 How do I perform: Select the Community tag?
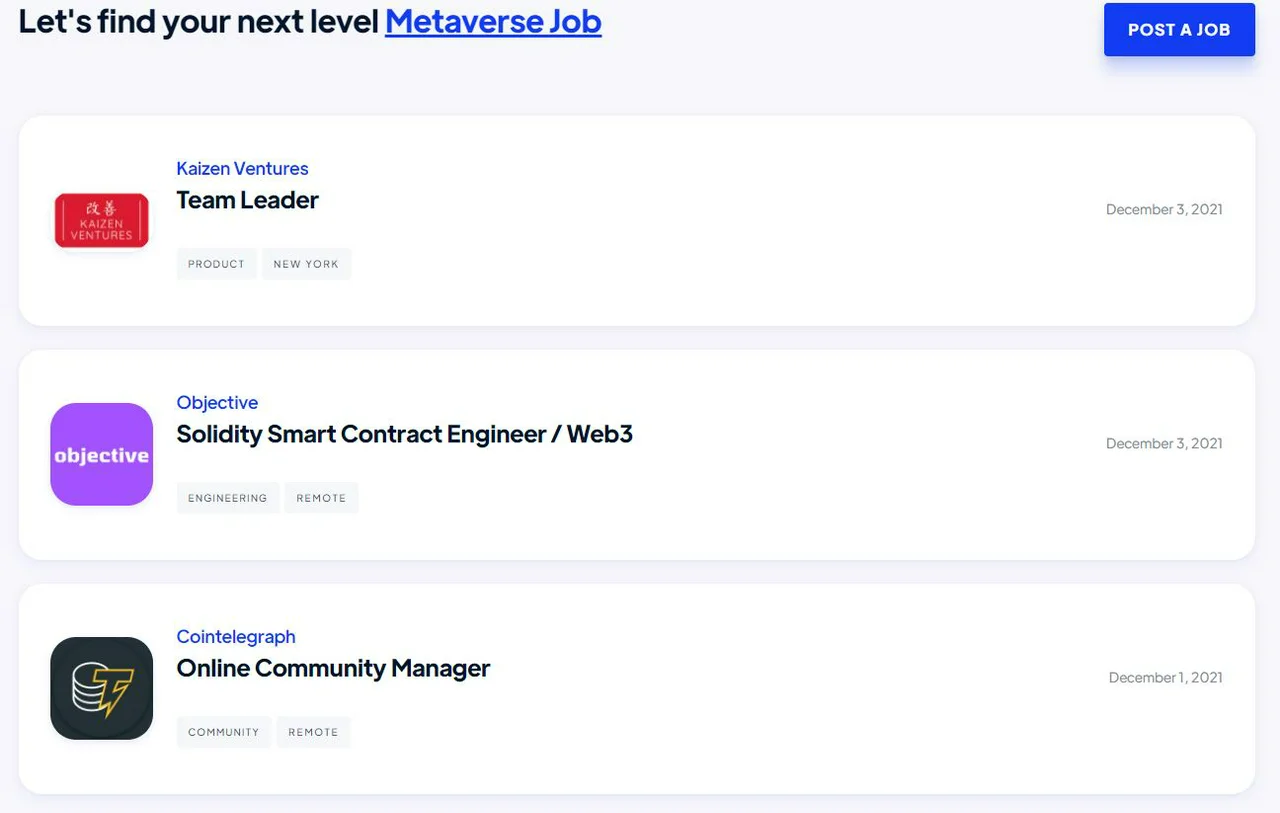[223, 732]
